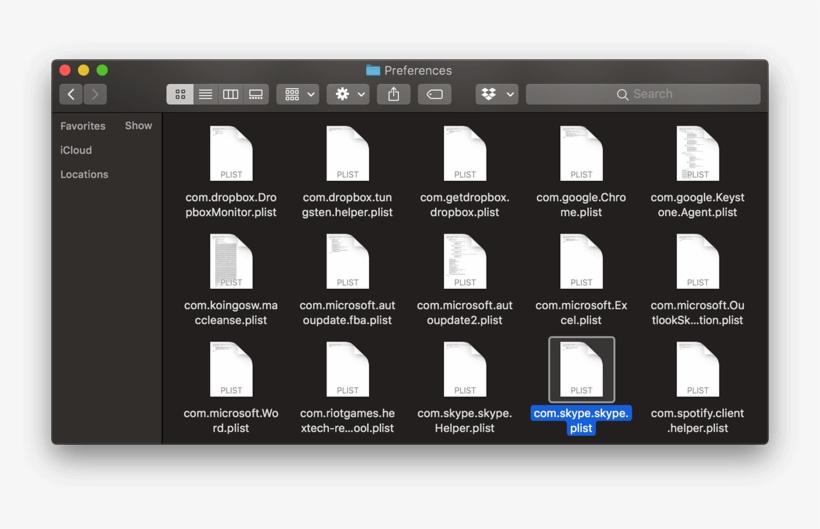Select com.microsoft.OutlookSk...tion.plist file icon
The height and width of the screenshot is (529, 820).
pos(698,261)
